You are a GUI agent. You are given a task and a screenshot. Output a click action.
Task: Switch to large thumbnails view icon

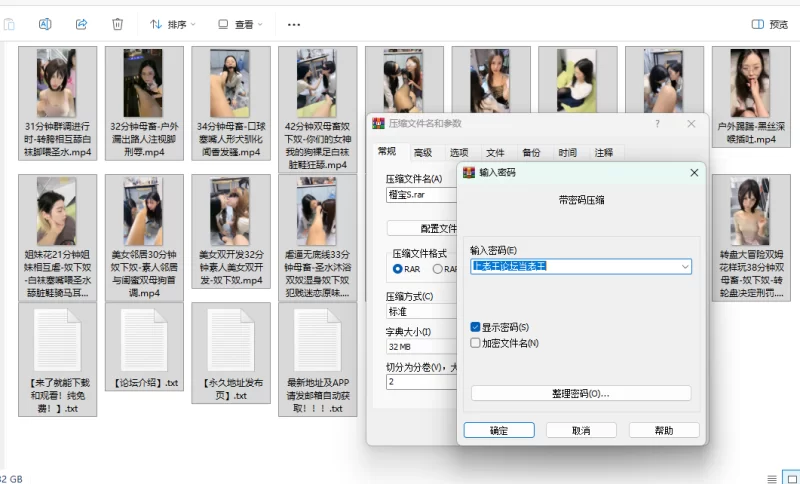[792, 478]
